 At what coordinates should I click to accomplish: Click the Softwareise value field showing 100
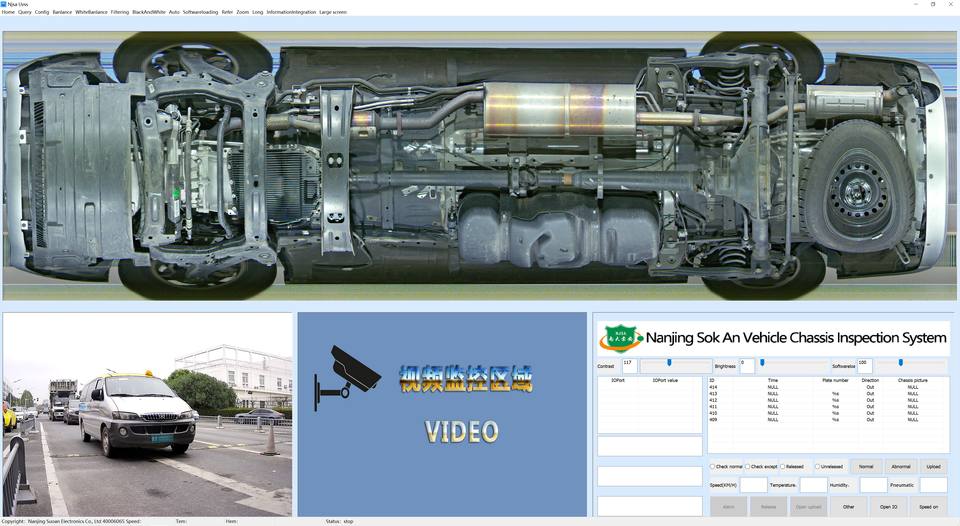864,366
